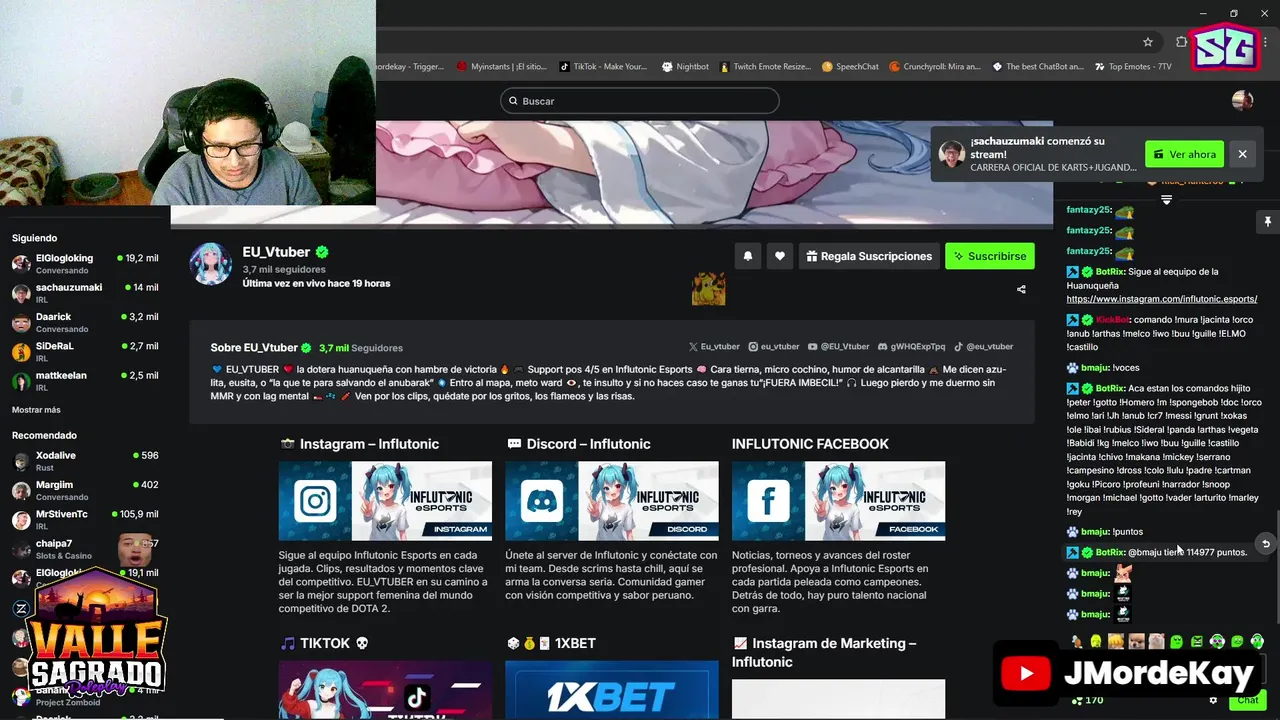1280x720 pixels.
Task: Click Regala Suscripciones button
Action: pos(869,256)
